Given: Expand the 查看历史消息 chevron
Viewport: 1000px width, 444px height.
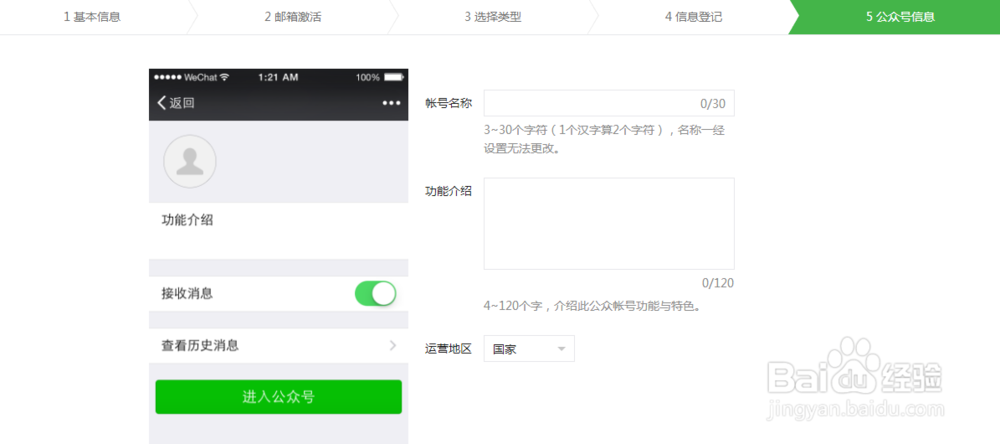Looking at the screenshot, I should pyautogui.click(x=392, y=346).
